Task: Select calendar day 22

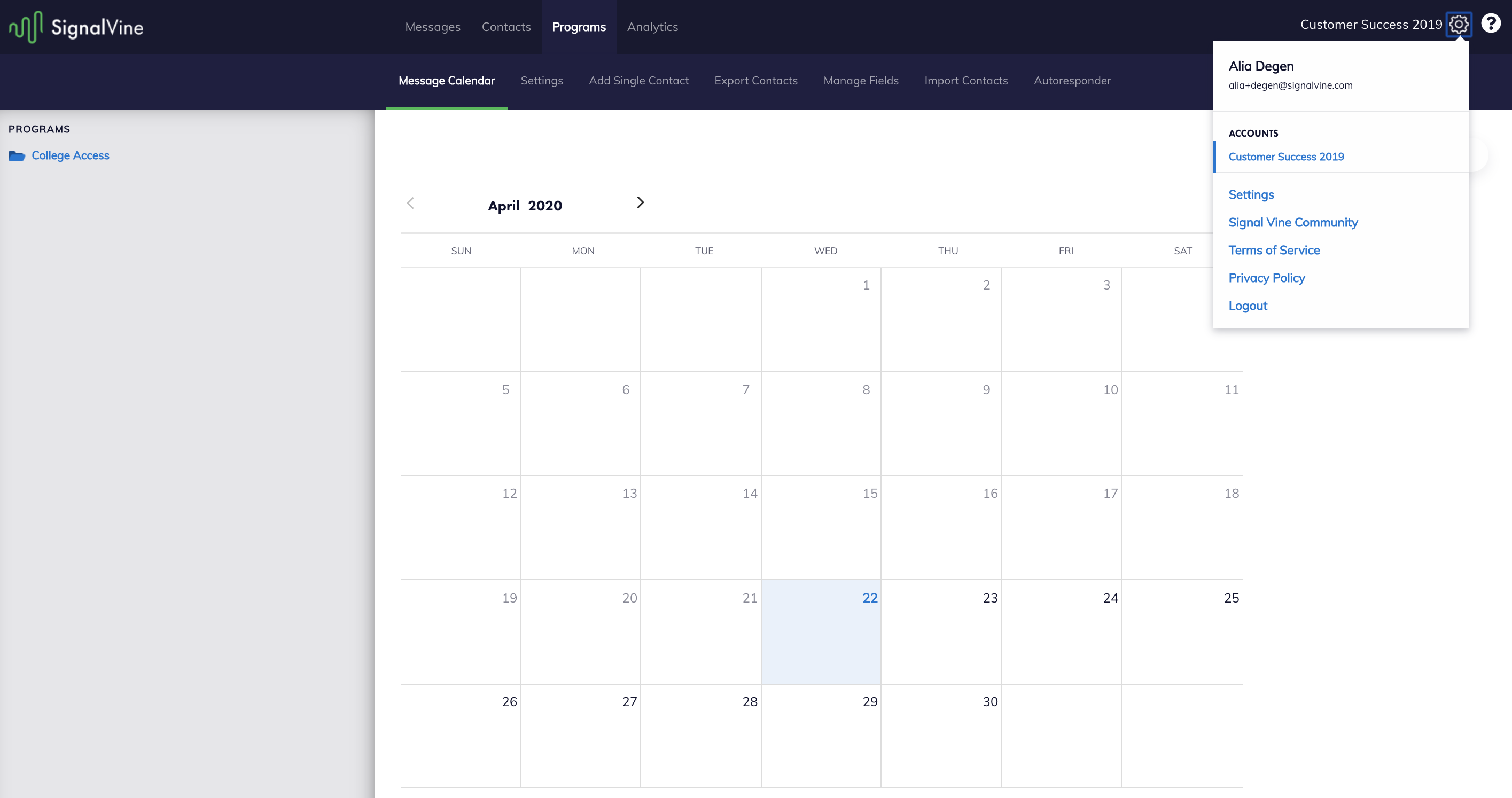Action: (821, 632)
